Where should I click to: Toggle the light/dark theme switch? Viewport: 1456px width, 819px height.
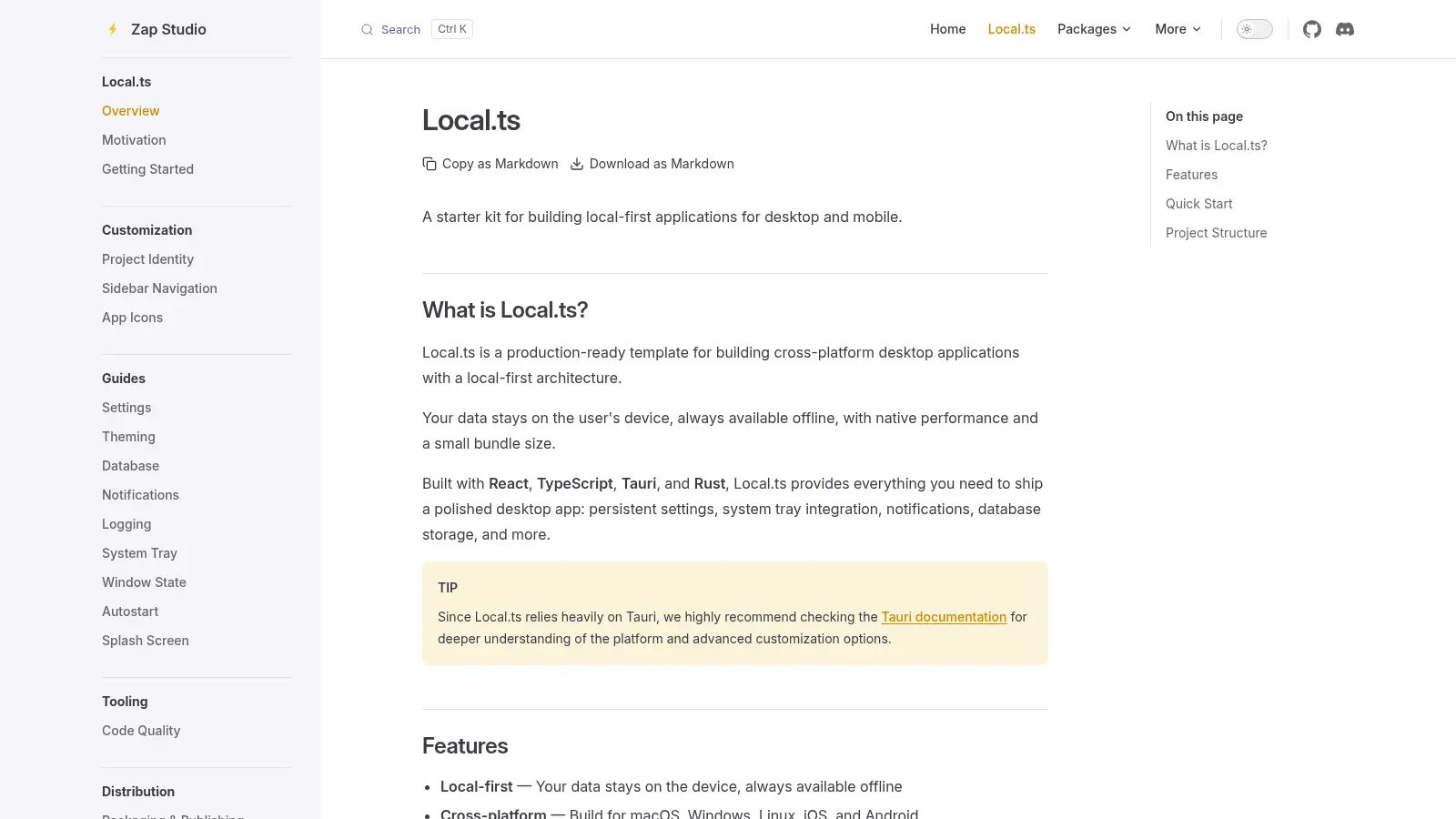[x=1254, y=29]
